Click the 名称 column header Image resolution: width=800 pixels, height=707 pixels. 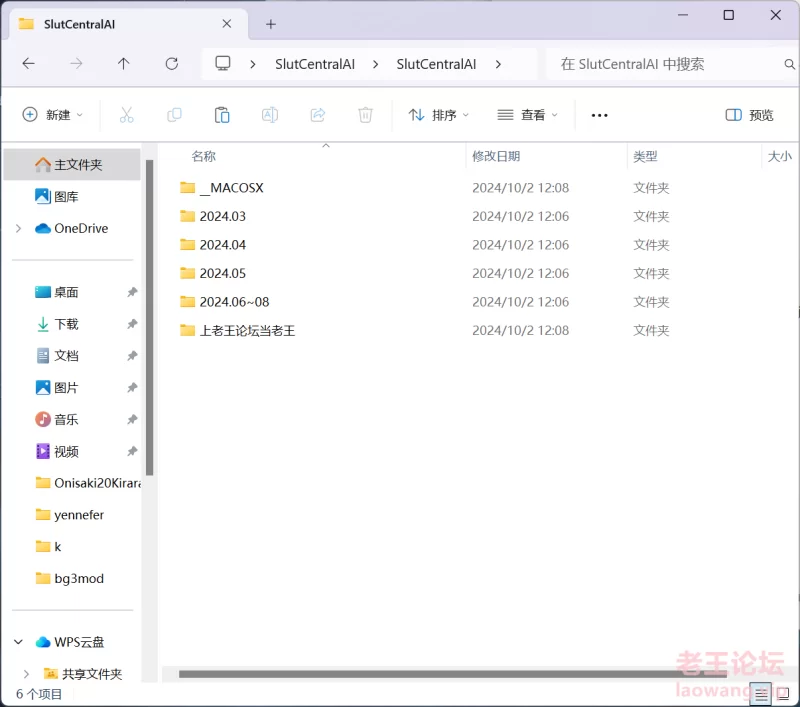tap(204, 156)
